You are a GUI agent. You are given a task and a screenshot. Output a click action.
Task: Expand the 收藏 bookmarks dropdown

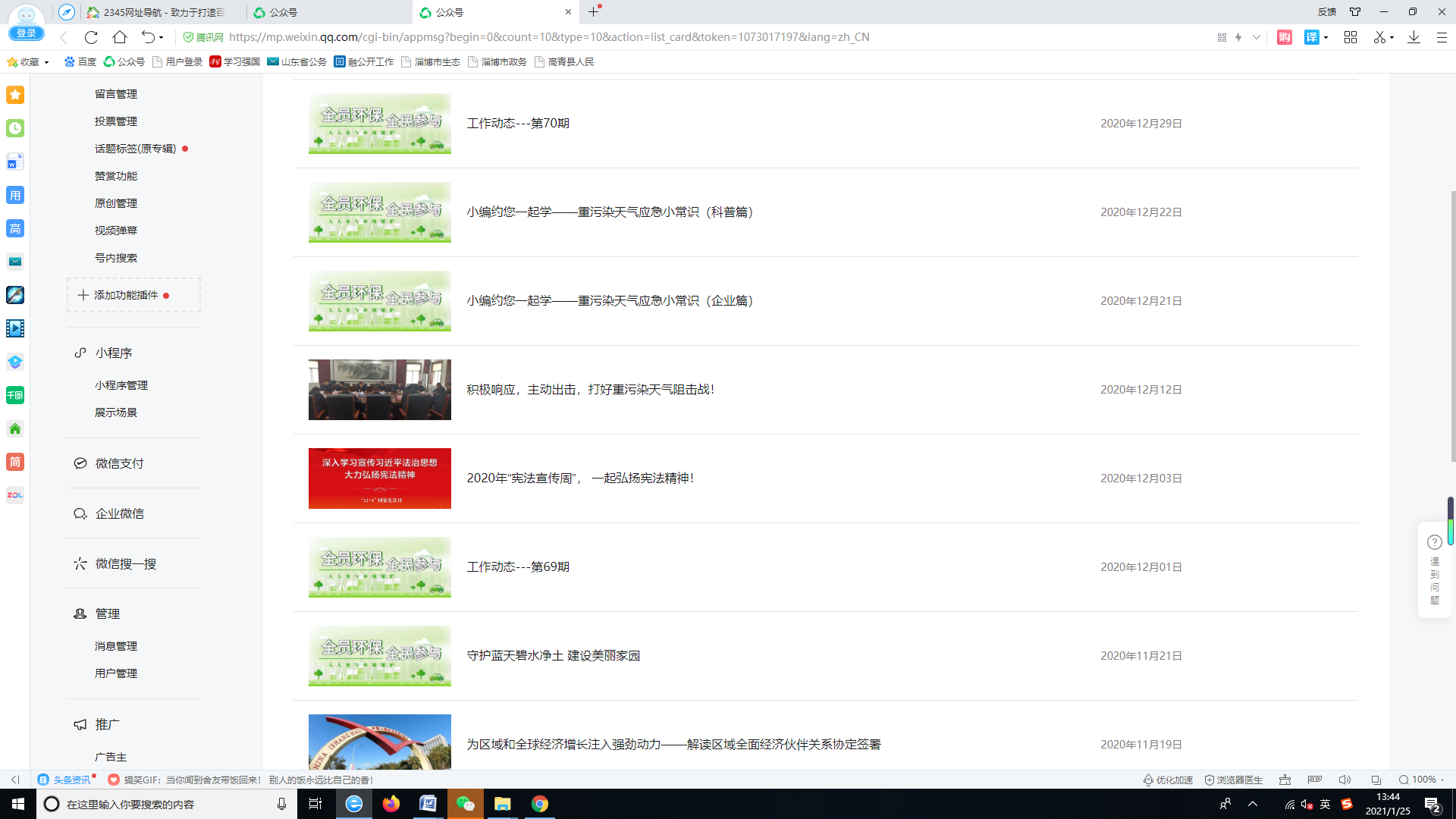(46, 62)
